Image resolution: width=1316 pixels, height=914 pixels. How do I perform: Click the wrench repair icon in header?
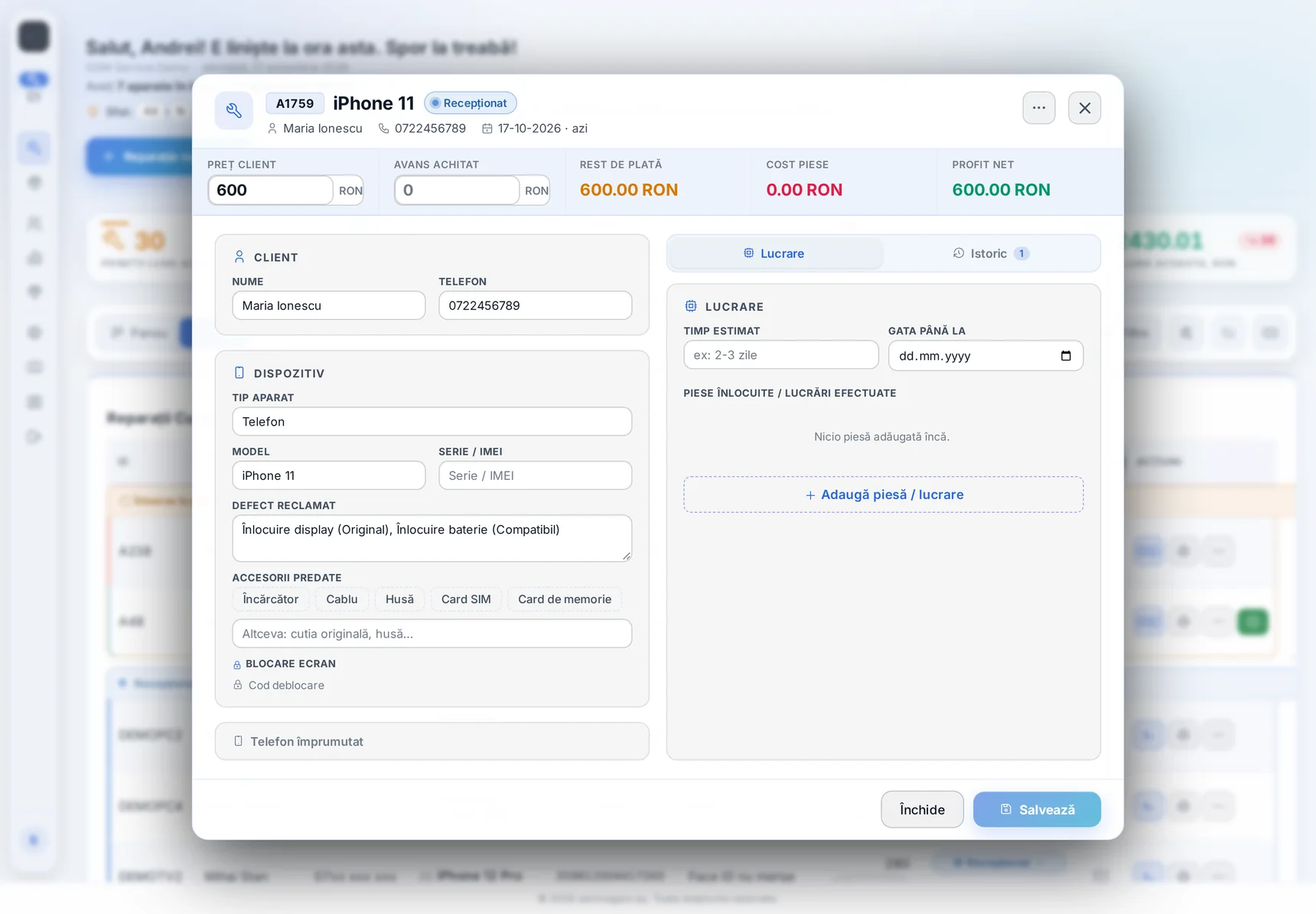tap(234, 111)
